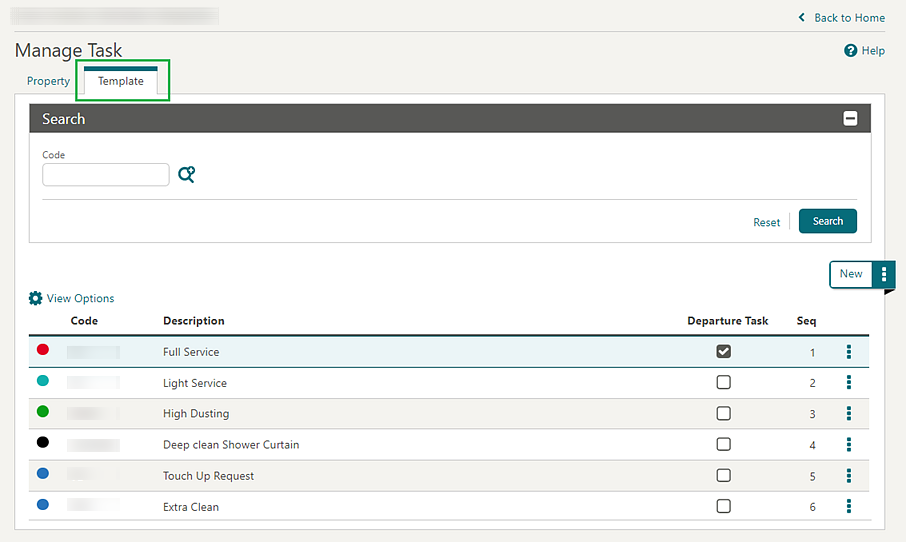Click the teal color dot for Light Service
Image resolution: width=906 pixels, height=542 pixels.
click(x=43, y=381)
